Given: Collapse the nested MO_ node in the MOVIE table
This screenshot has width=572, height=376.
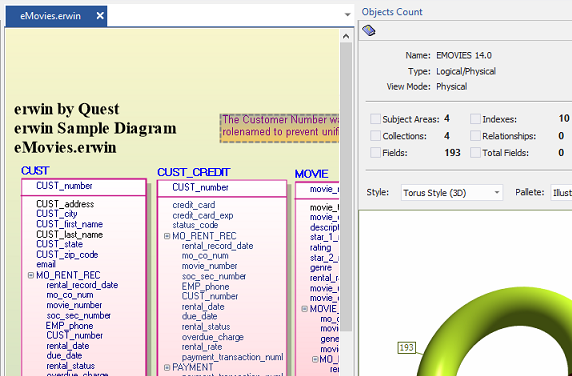Looking at the screenshot, I should click(x=315, y=360).
